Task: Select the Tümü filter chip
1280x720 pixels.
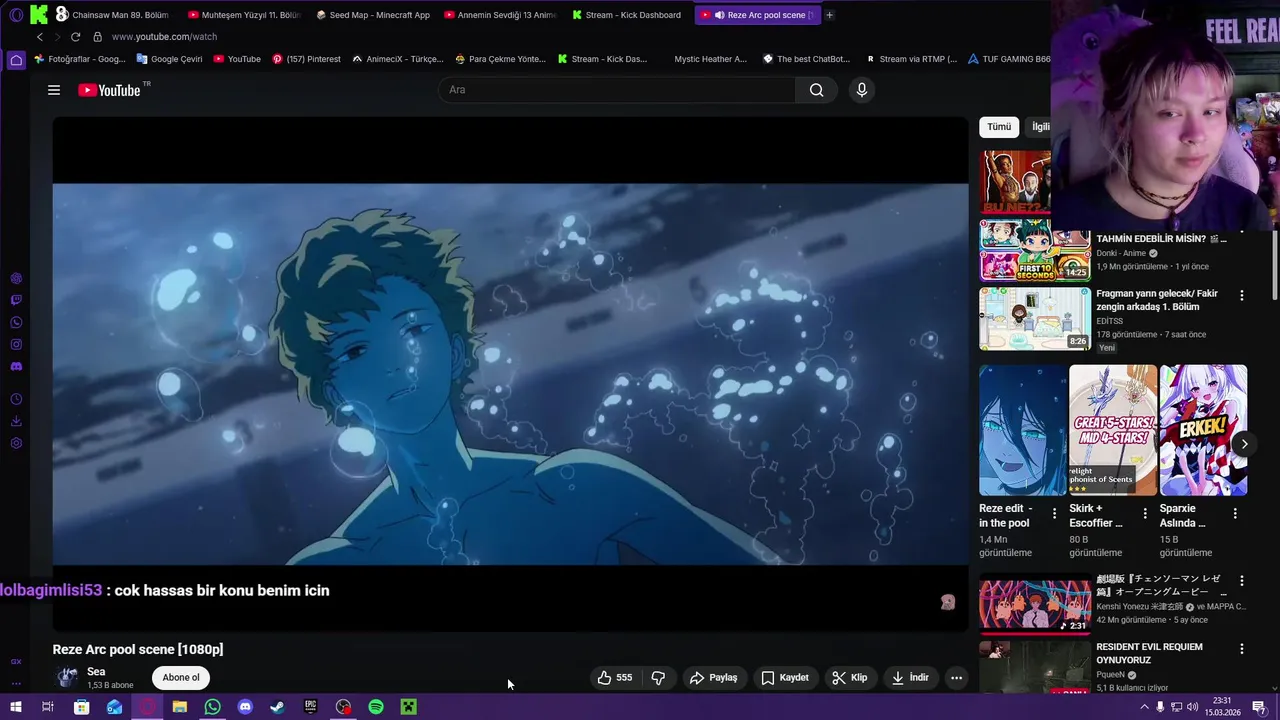Action: (x=999, y=127)
